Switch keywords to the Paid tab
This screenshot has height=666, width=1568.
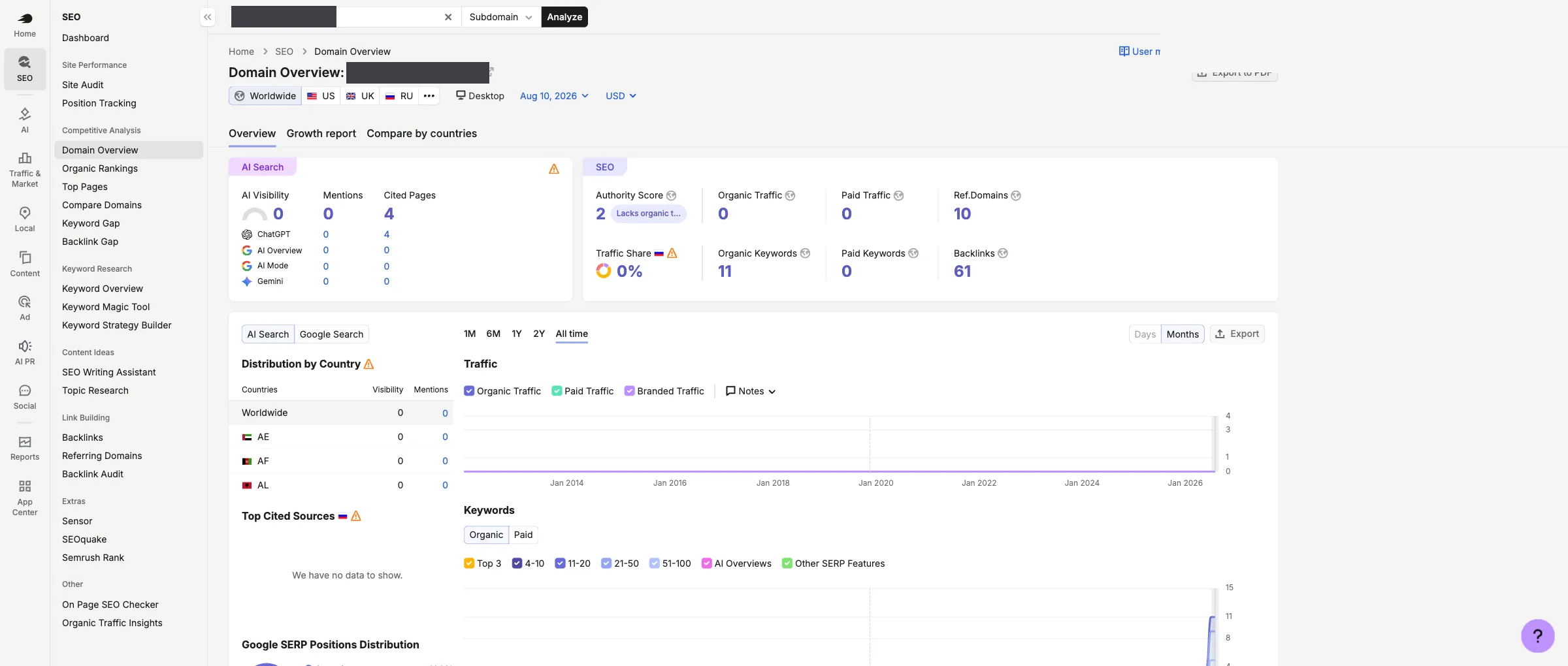[523, 535]
